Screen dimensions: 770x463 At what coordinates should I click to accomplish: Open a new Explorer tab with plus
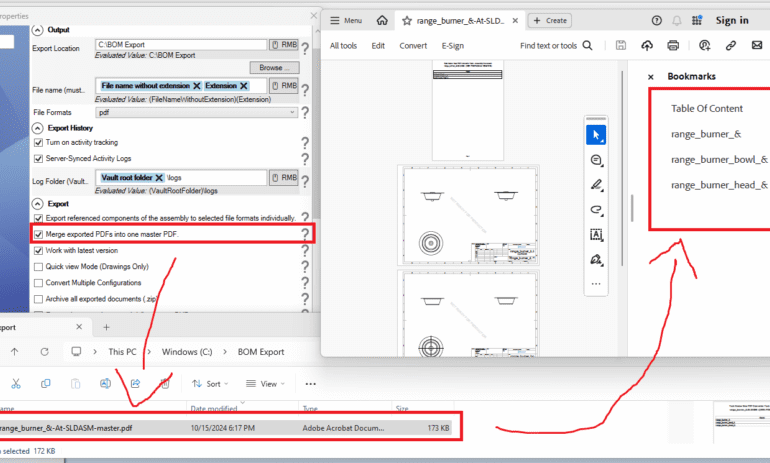pyautogui.click(x=106, y=327)
